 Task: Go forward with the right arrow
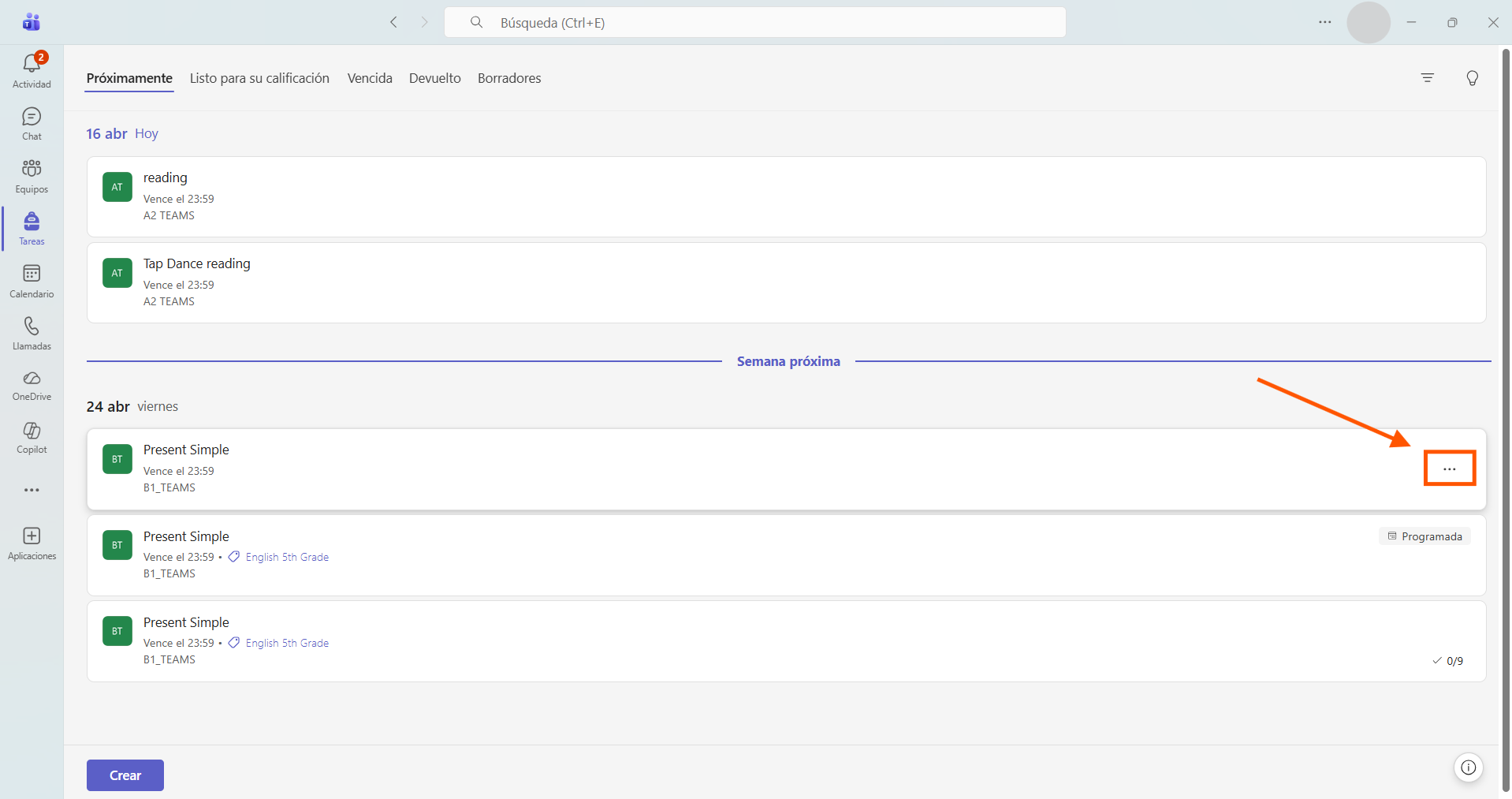pos(424,22)
